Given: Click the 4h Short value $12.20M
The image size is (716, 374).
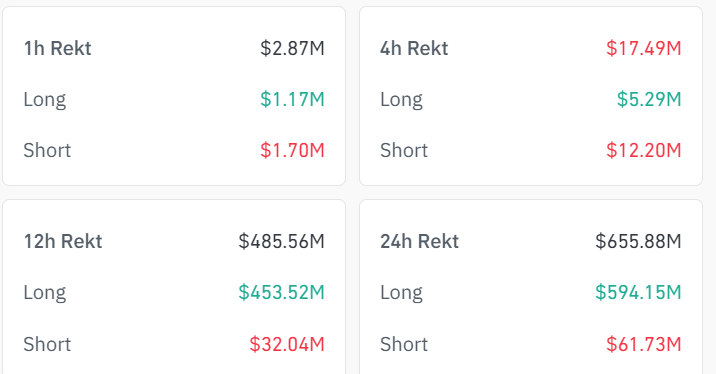Looking at the screenshot, I should click(644, 150).
